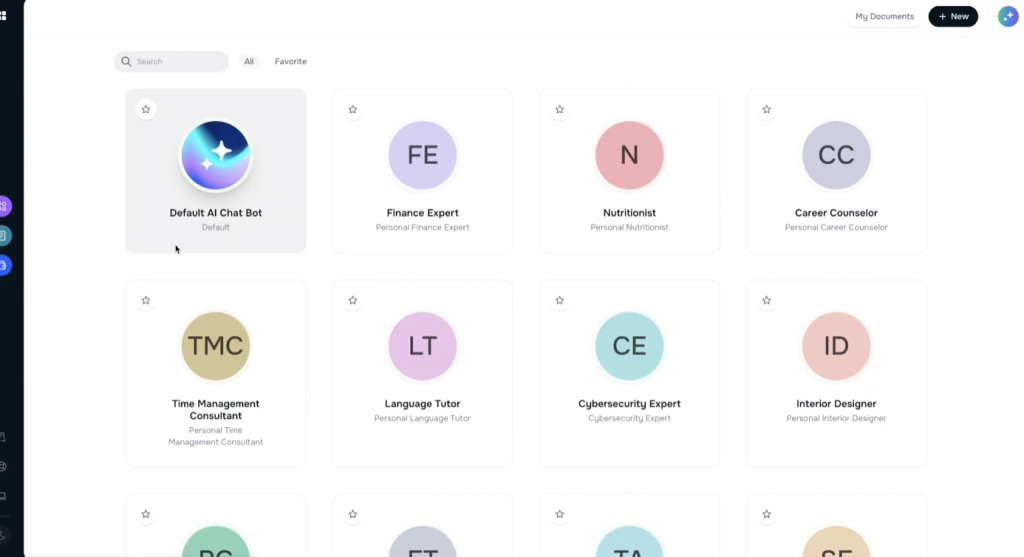Open the Default AI Chat Bot avatar
The height and width of the screenshot is (557, 1024).
pos(215,156)
